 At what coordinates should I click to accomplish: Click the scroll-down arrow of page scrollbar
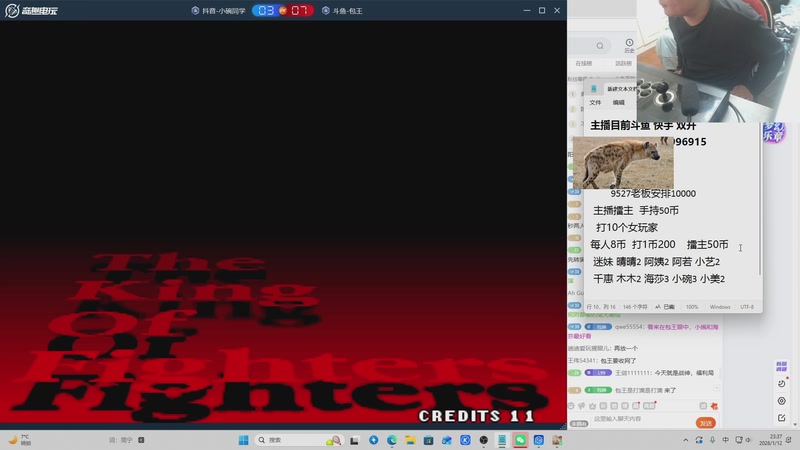(x=795, y=424)
